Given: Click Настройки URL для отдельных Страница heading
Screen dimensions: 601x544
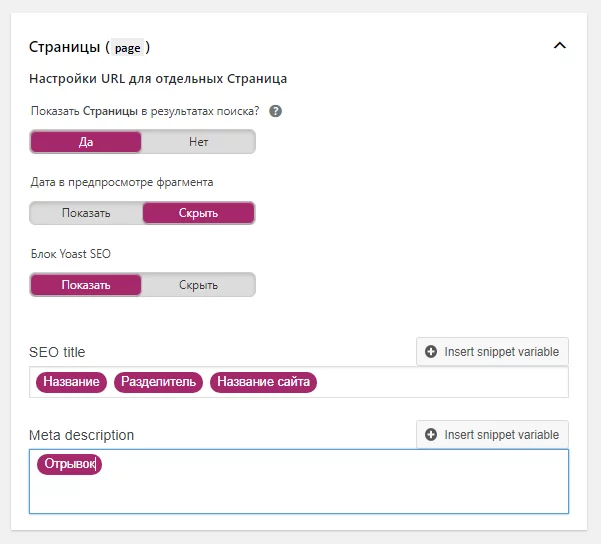Looking at the screenshot, I should click(158, 79).
